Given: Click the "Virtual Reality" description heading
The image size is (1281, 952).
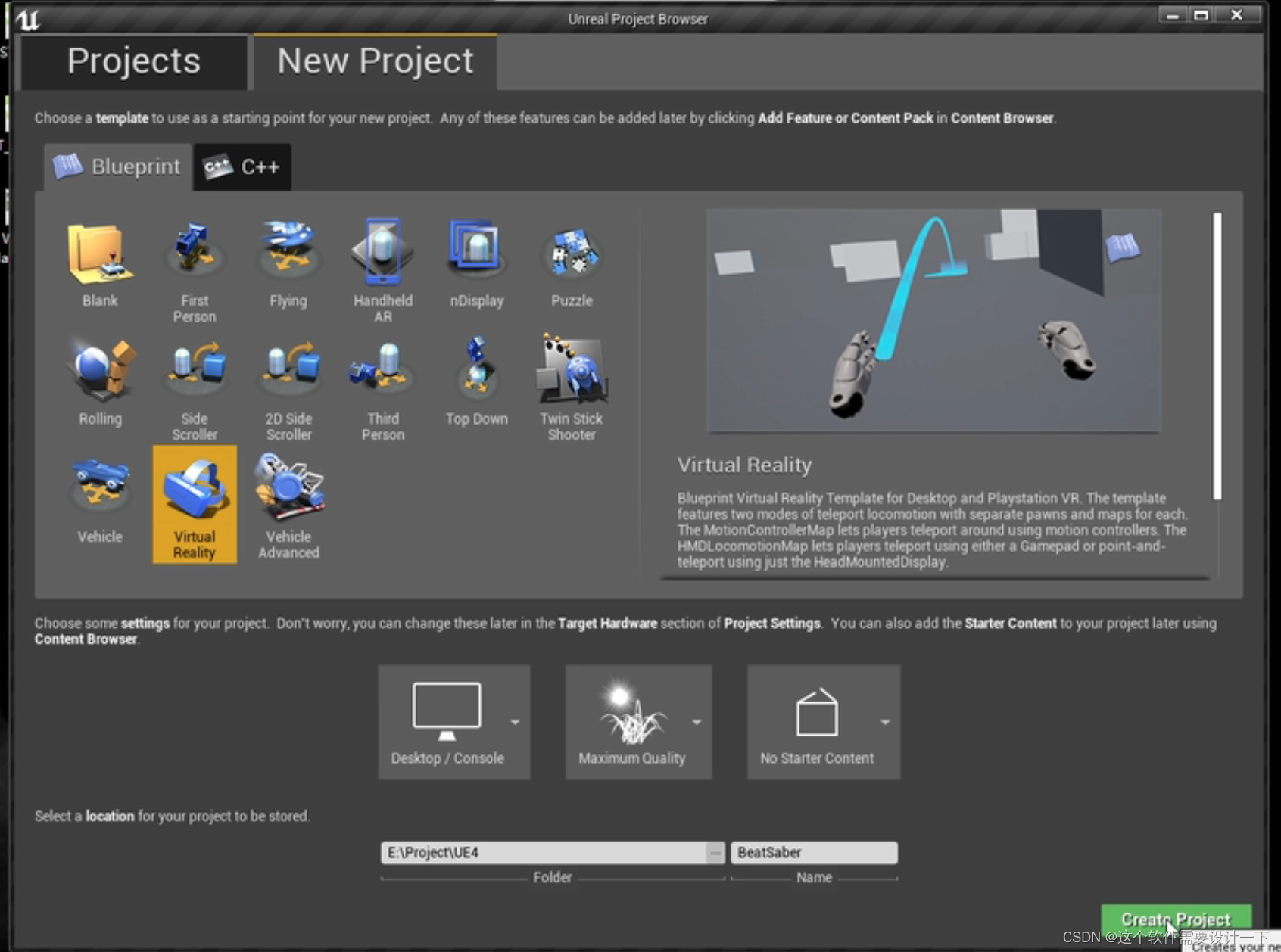Looking at the screenshot, I should pos(744,465).
